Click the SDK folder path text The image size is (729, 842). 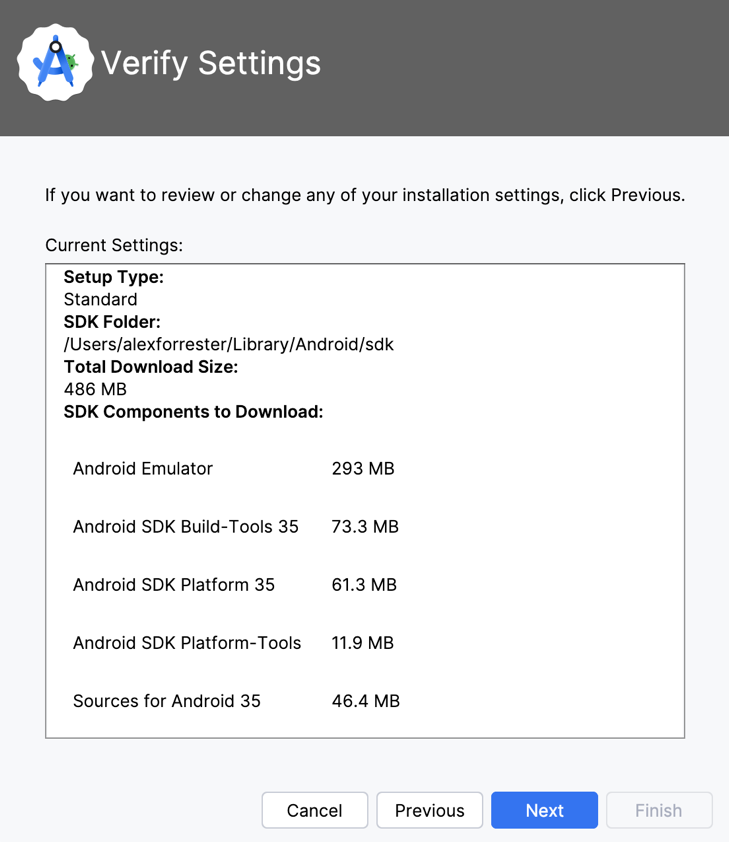(229, 344)
